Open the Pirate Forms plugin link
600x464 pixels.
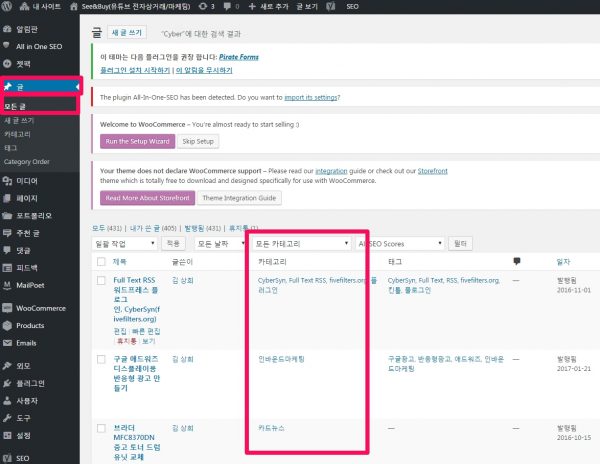239,57
